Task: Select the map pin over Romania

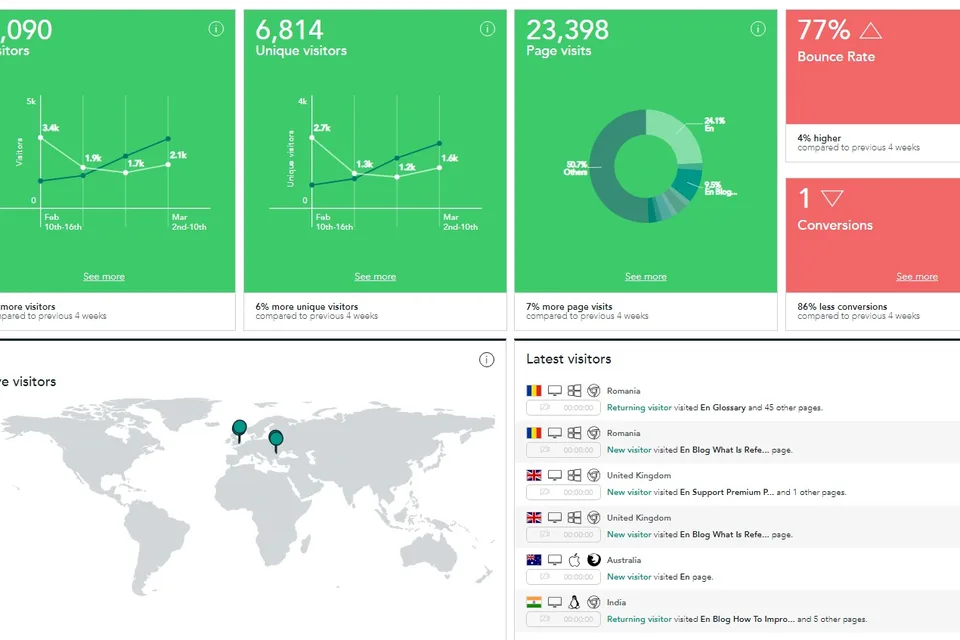Action: [276, 441]
